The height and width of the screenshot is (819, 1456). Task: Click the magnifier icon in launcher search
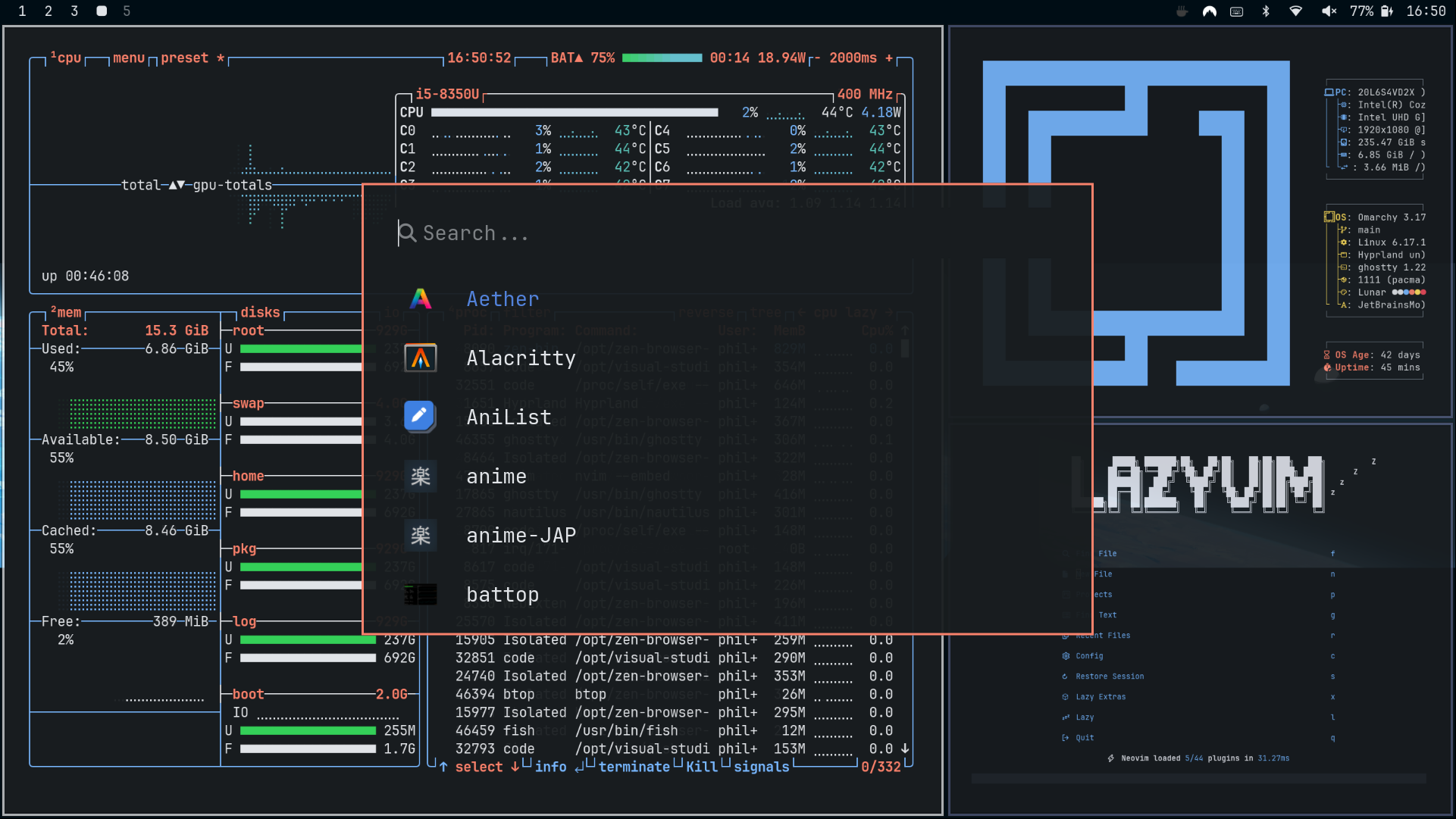pyautogui.click(x=407, y=233)
